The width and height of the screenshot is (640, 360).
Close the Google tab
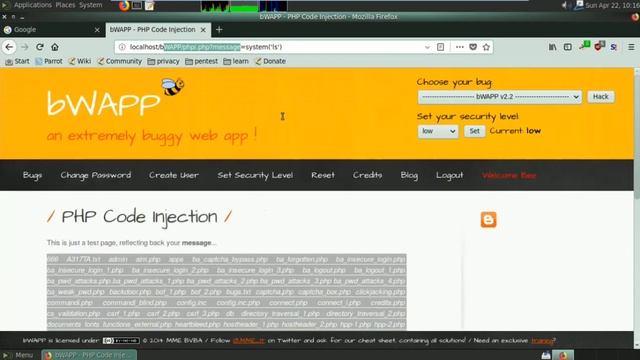coord(97,30)
